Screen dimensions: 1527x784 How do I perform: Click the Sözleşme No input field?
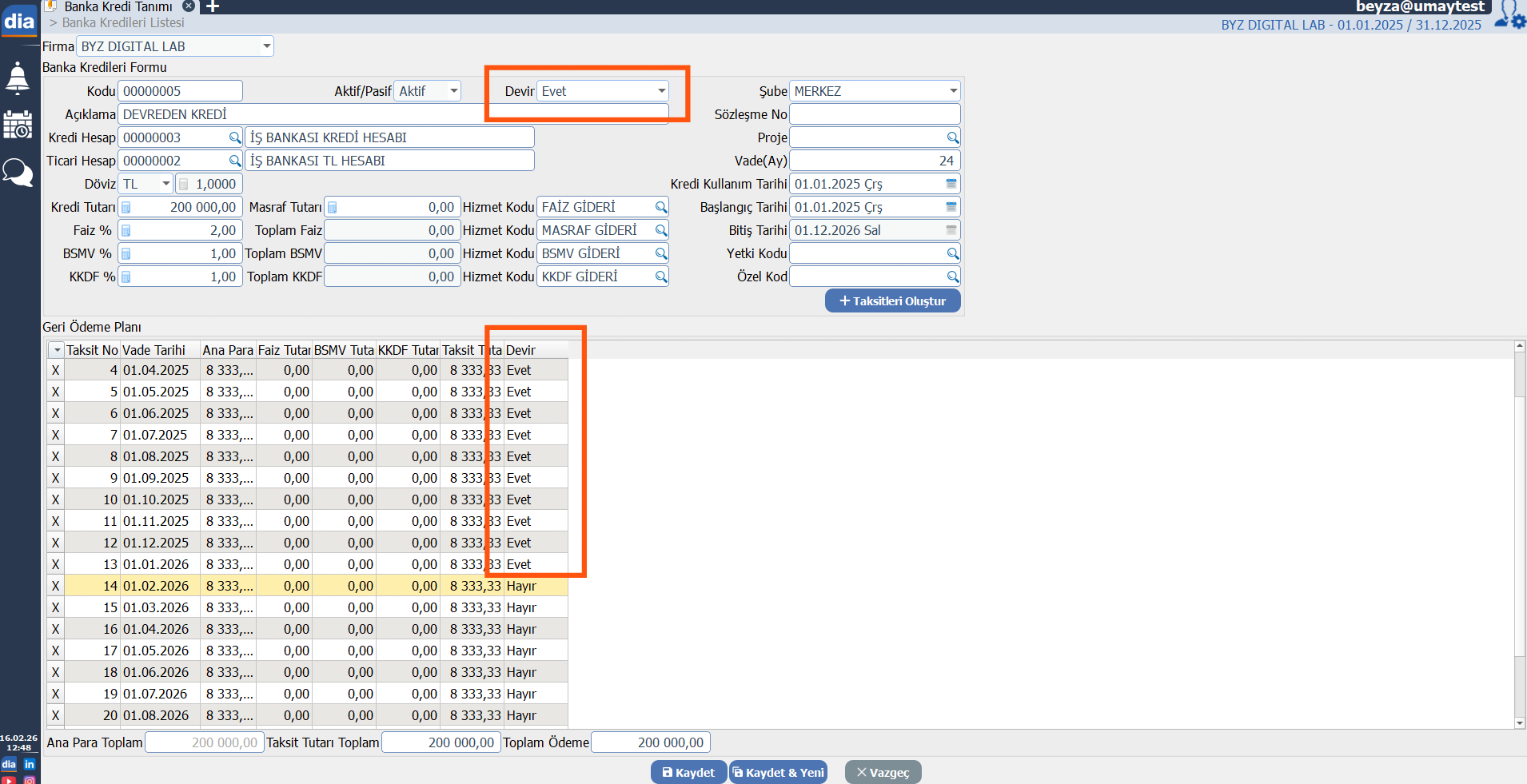point(875,114)
